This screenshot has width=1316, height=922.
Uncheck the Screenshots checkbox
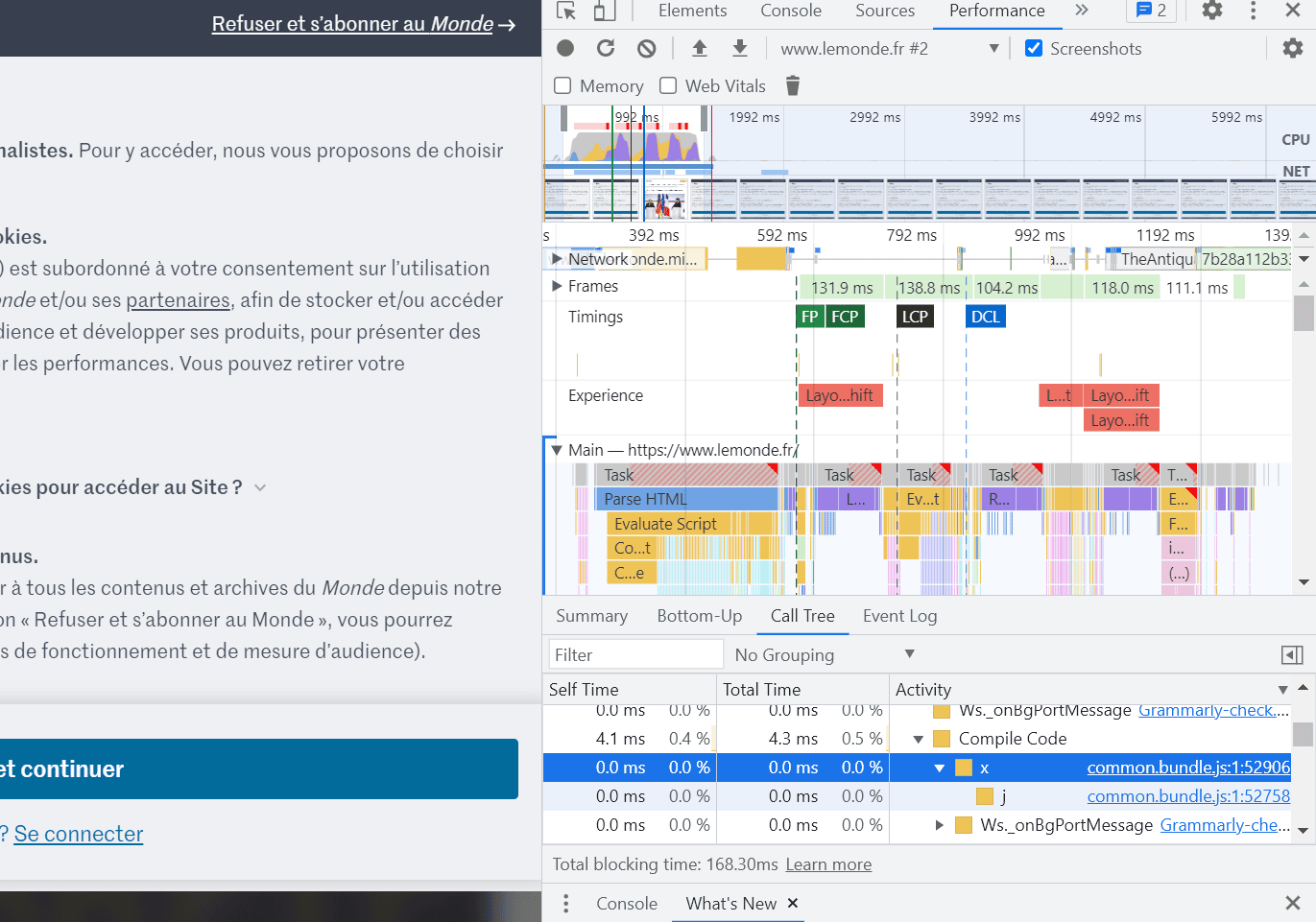1034,48
